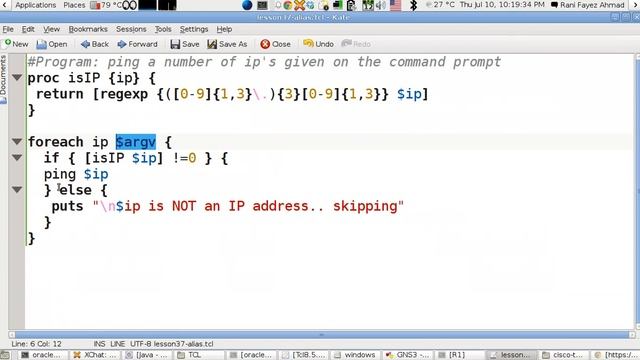Click the greyed Redo toolbar item

(356, 44)
